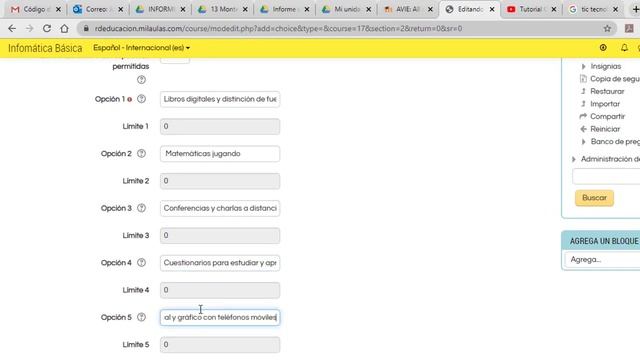640x360 pixels.
Task: Click the Límite 4 field
Action: (x=220, y=290)
